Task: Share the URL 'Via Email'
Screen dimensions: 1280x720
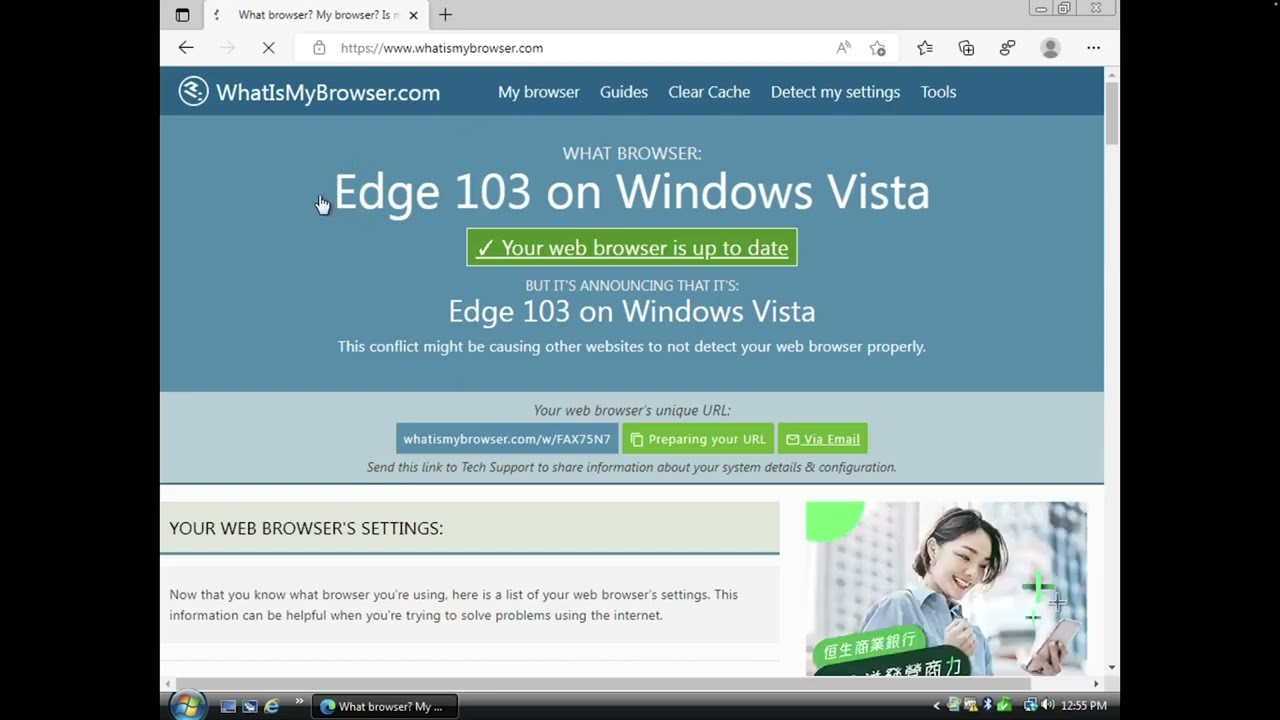Action: (822, 439)
